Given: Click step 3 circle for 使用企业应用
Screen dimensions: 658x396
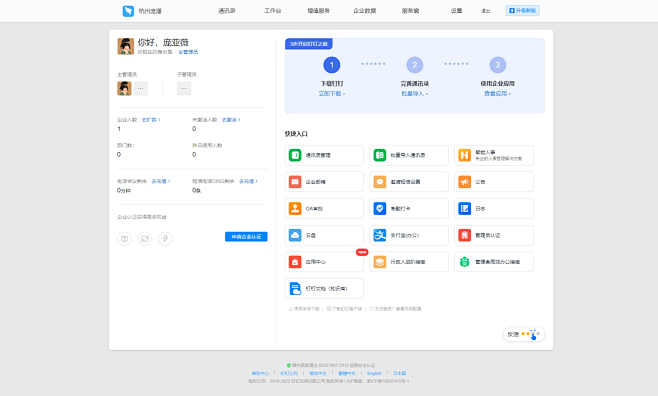Looking at the screenshot, I should pyautogui.click(x=498, y=65).
